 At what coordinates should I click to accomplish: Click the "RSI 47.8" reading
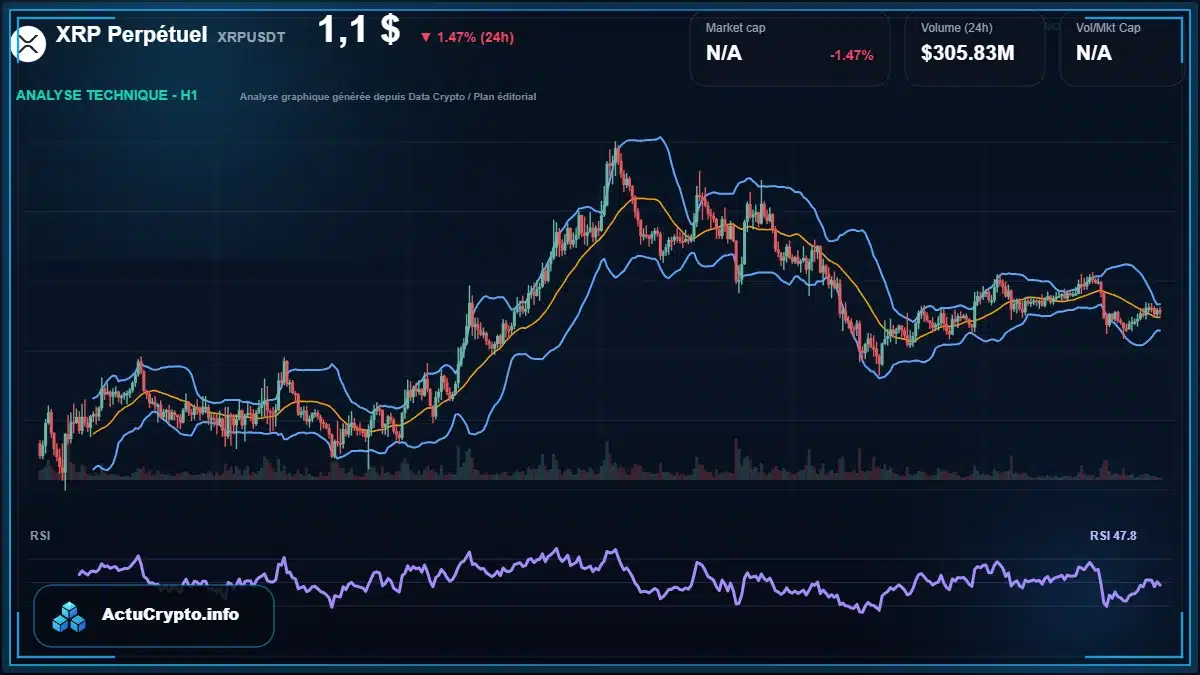tap(1113, 536)
